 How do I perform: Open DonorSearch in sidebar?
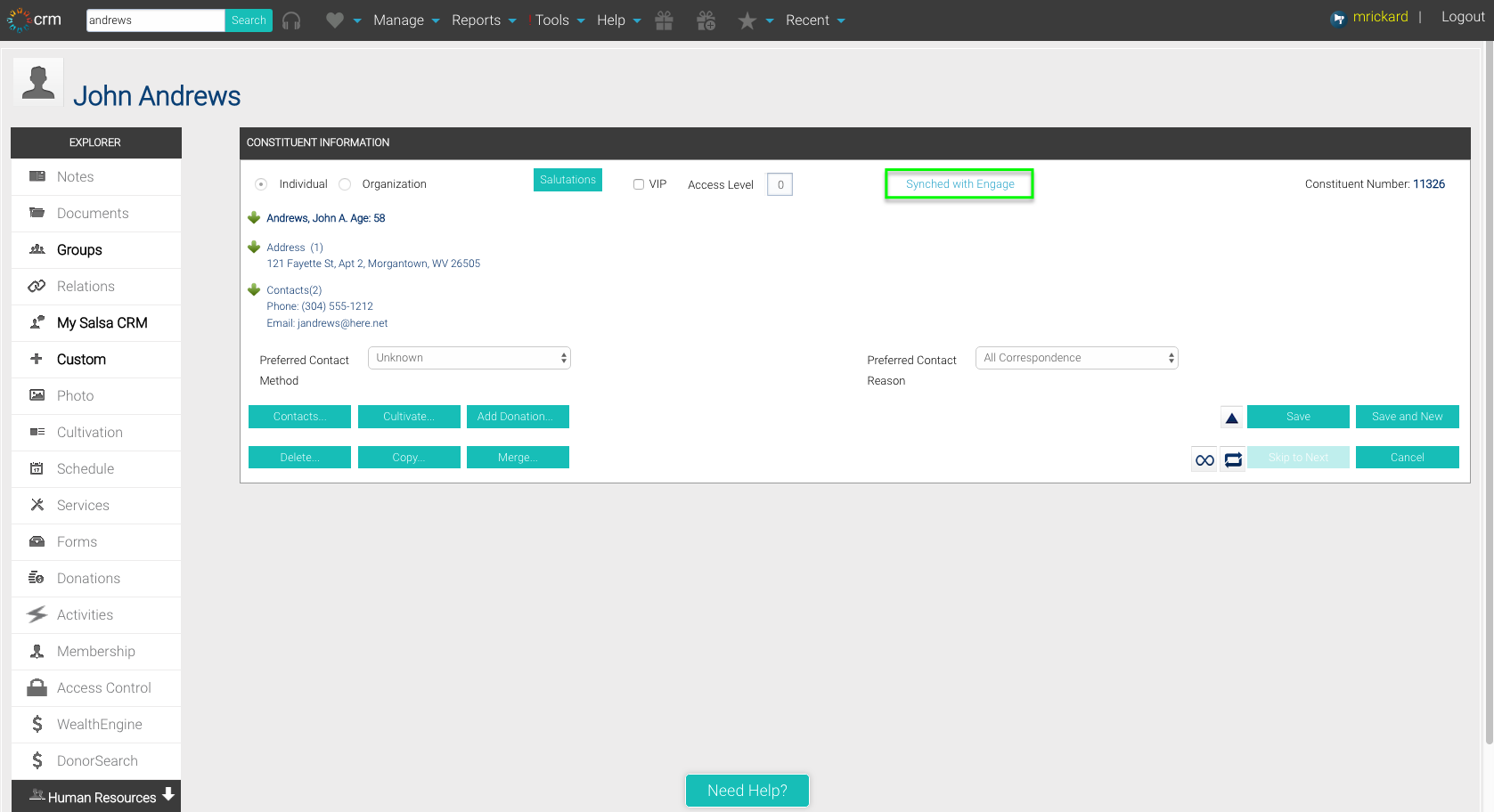96,761
